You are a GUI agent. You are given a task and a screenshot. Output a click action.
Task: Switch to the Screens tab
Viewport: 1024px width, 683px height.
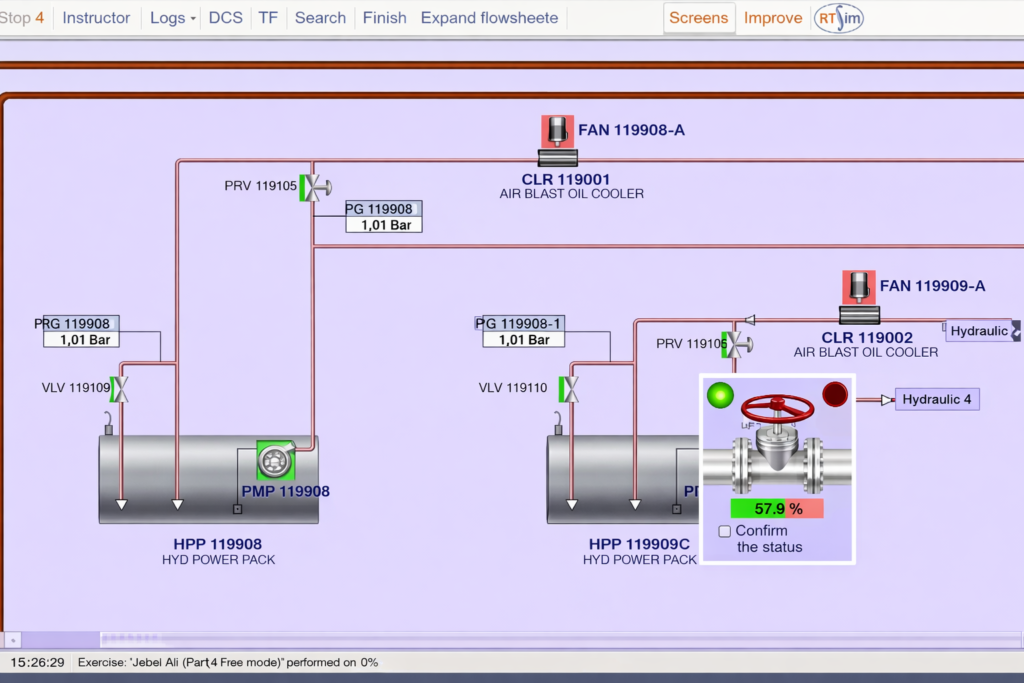coord(699,18)
